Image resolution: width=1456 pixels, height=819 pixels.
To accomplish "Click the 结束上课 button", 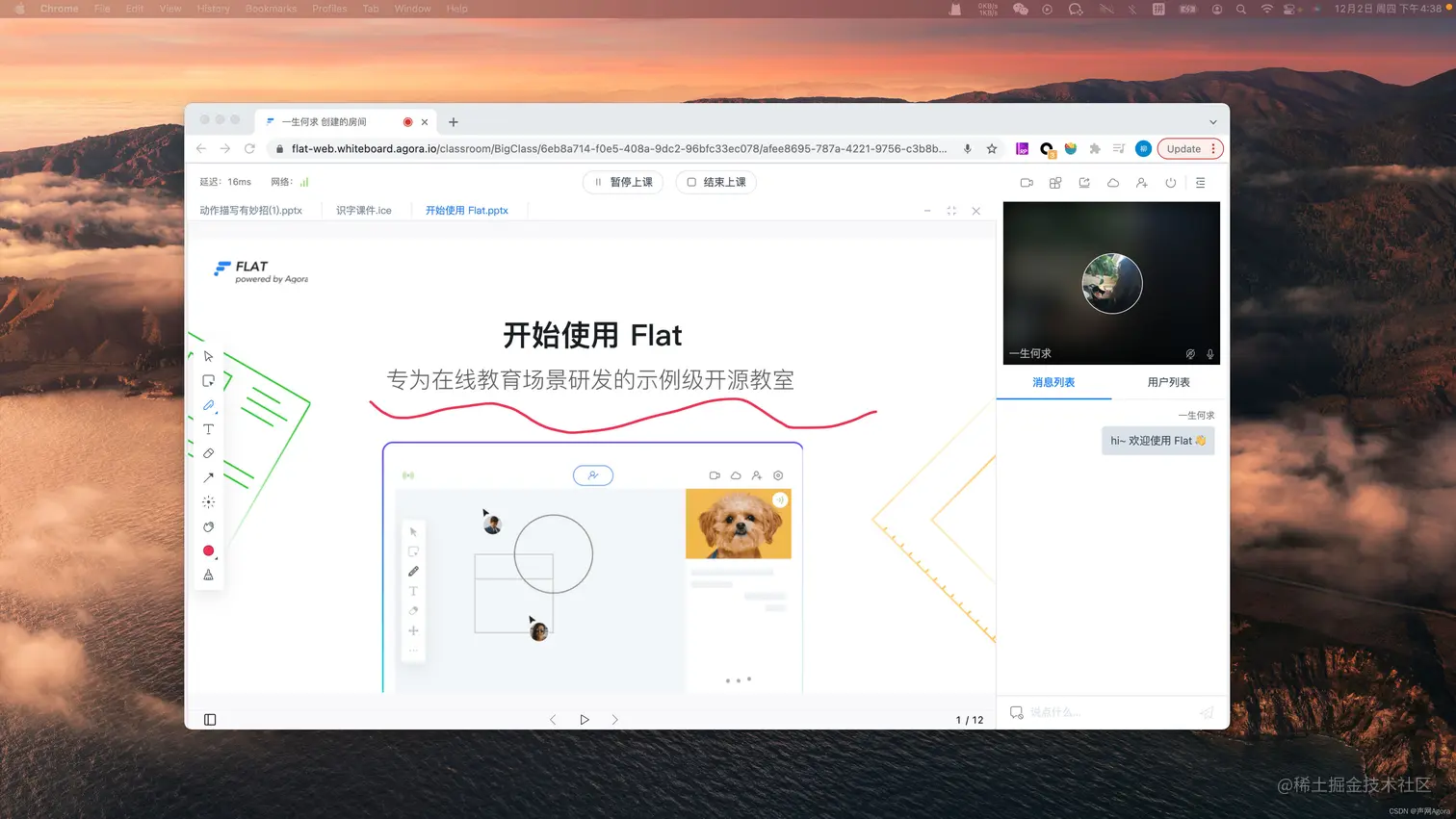I will point(716,182).
